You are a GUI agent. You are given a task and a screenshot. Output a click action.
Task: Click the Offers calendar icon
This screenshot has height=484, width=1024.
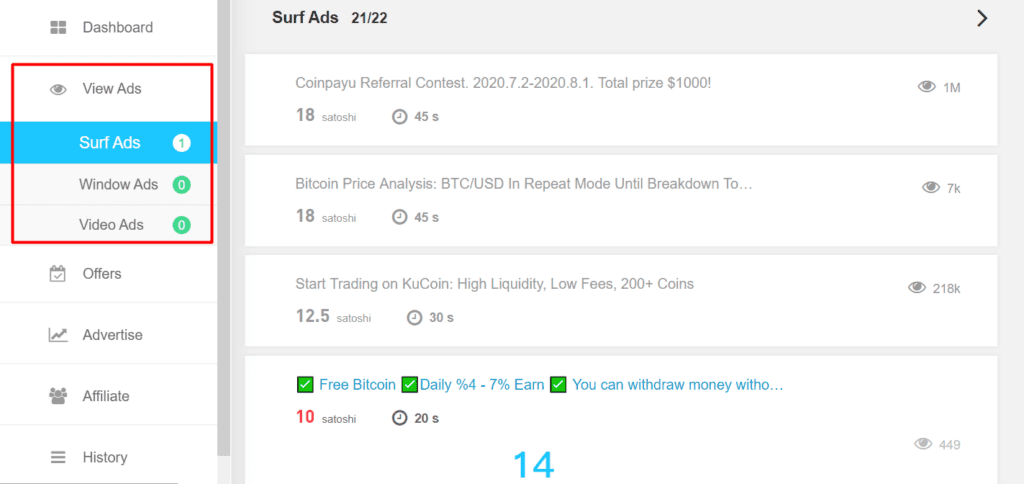(58, 273)
